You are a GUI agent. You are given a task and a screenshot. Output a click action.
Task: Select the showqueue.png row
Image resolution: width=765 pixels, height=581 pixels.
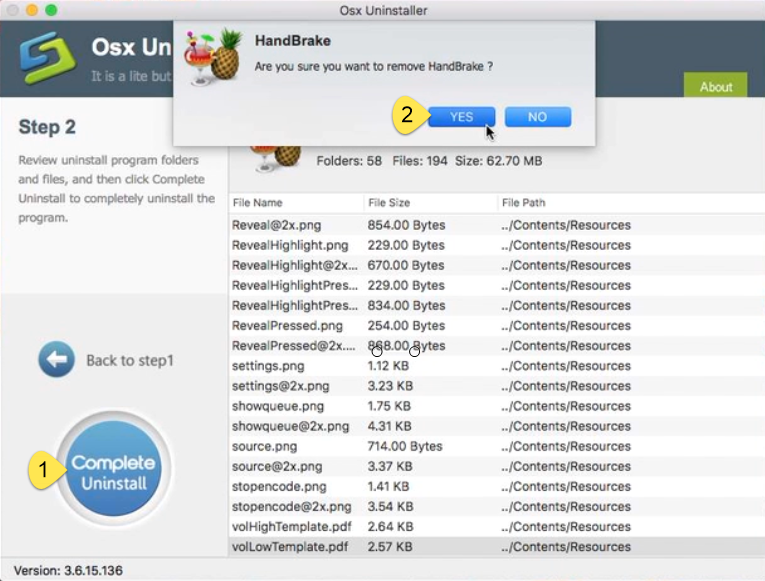(x=277, y=406)
